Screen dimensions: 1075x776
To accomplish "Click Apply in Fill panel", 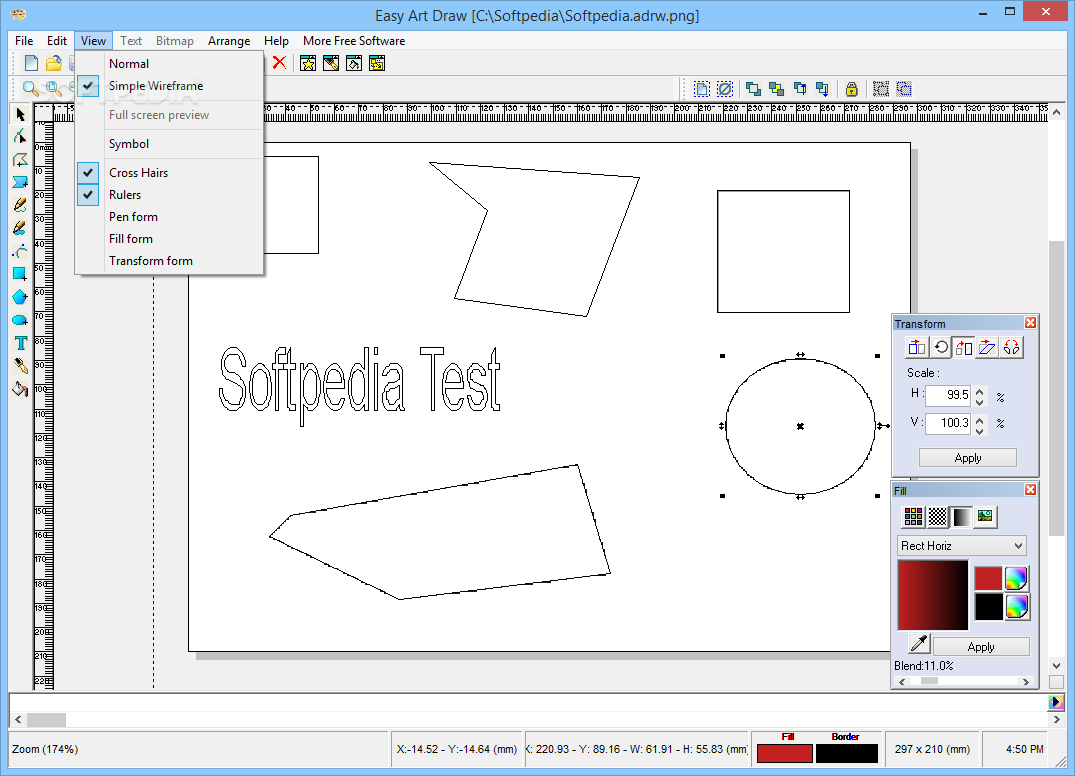I will coord(981,646).
